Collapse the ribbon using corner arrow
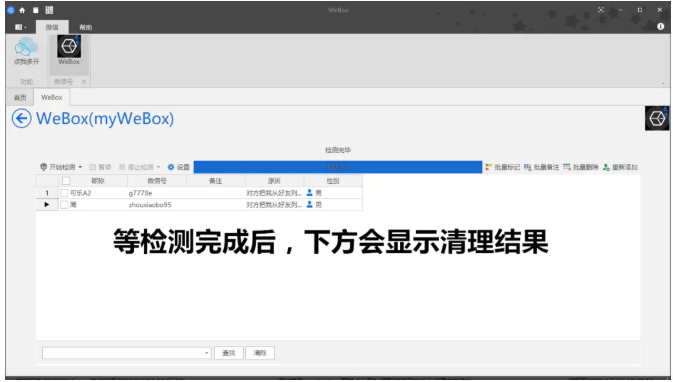The width and height of the screenshot is (673, 382). 663,83
